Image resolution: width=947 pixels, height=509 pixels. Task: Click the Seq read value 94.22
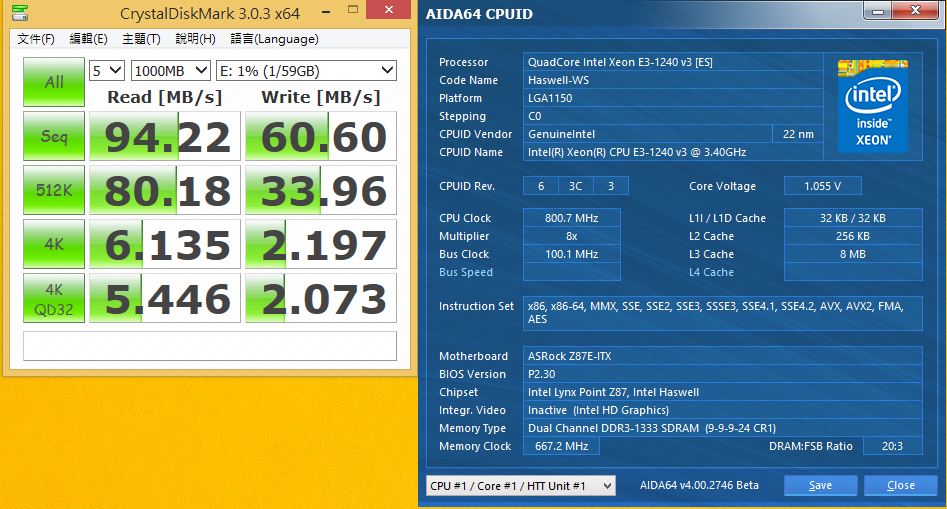(165, 136)
